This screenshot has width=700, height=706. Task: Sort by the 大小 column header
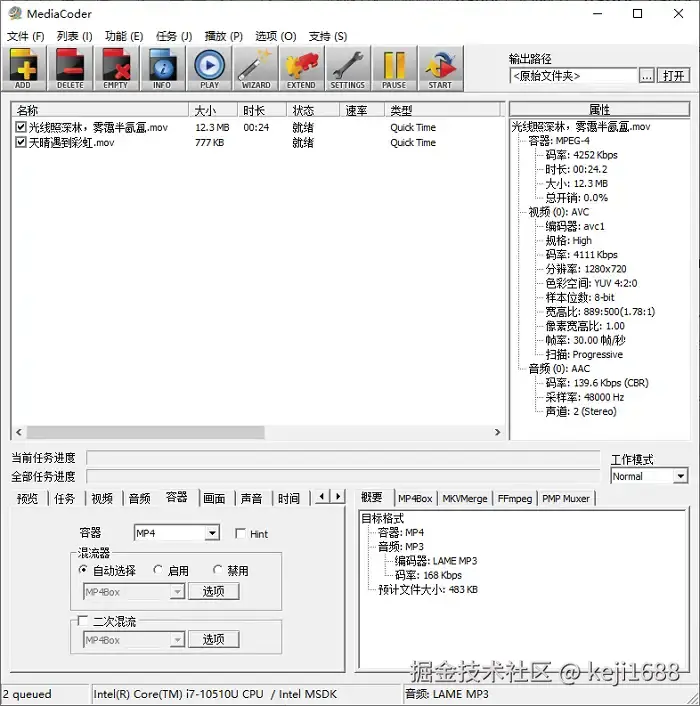pos(213,110)
